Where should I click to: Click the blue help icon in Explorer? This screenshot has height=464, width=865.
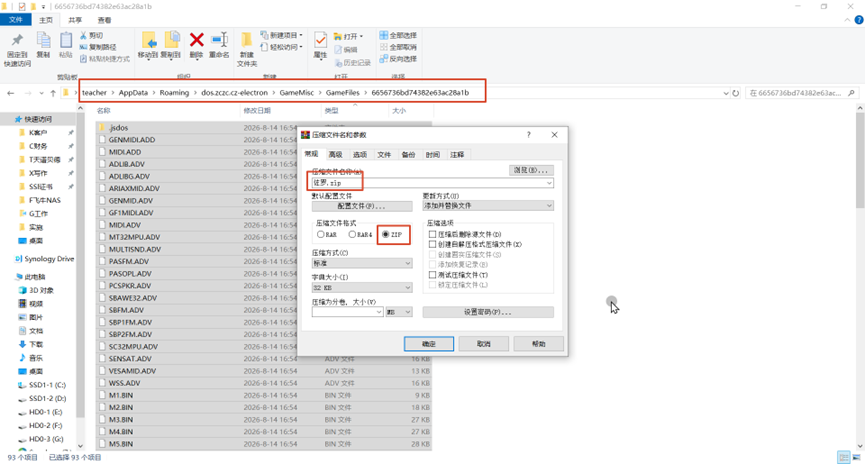point(859,20)
